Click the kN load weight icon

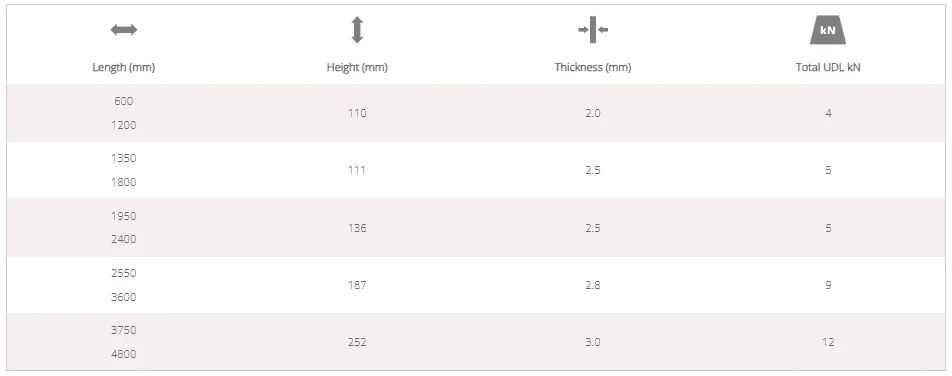(x=828, y=30)
